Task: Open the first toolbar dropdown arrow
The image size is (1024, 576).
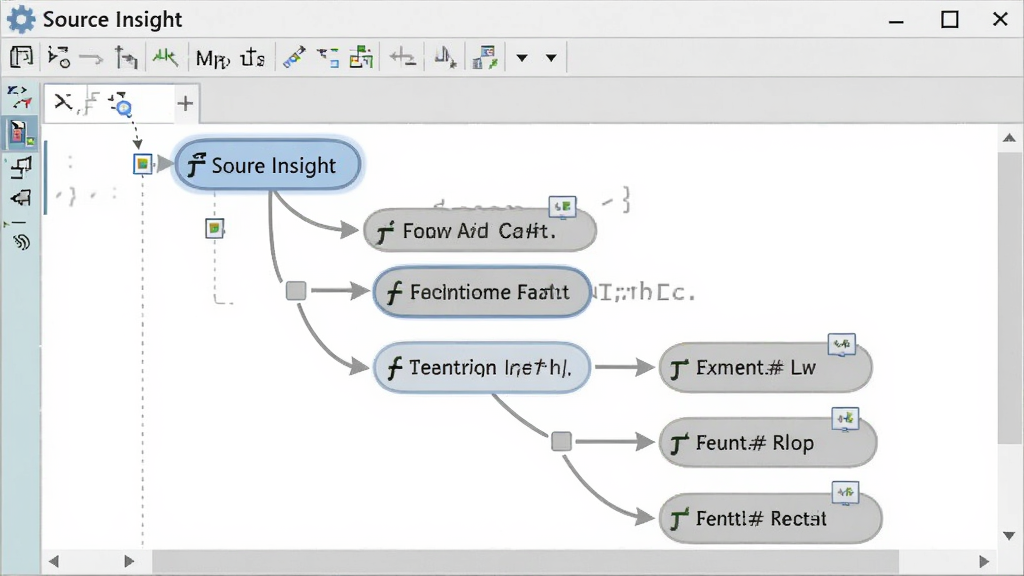Action: pyautogui.click(x=522, y=58)
